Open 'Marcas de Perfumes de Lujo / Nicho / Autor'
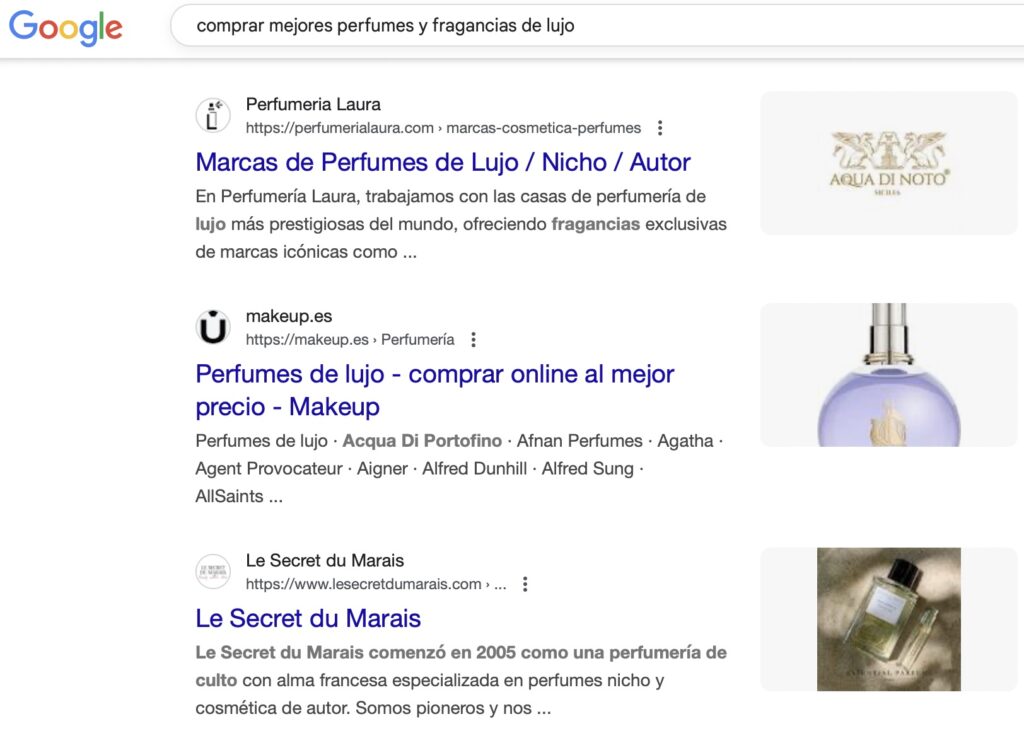1024x736 pixels. pyautogui.click(x=443, y=162)
